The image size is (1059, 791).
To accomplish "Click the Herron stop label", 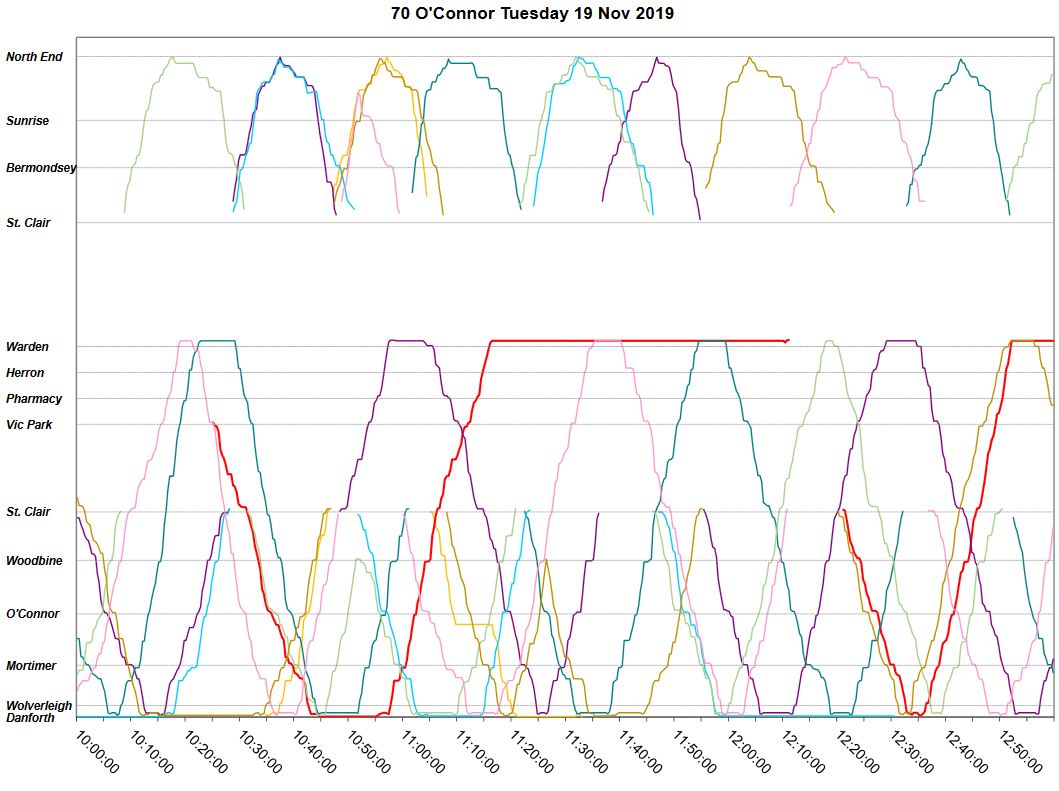I will (x=25, y=373).
